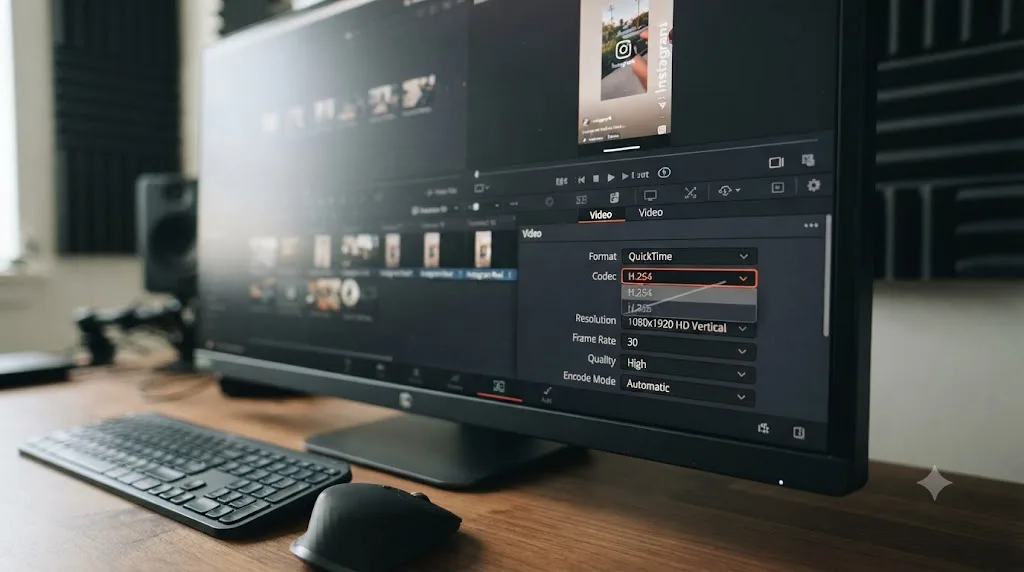Click the top-right overlapping windows icon
Image resolution: width=1024 pixels, height=572 pixels.
[x=808, y=160]
